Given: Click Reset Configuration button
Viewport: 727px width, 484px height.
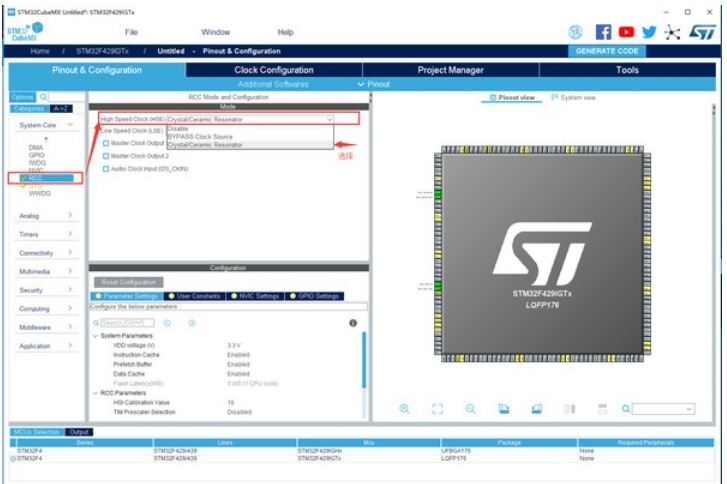Looking at the screenshot, I should pyautogui.click(x=129, y=282).
